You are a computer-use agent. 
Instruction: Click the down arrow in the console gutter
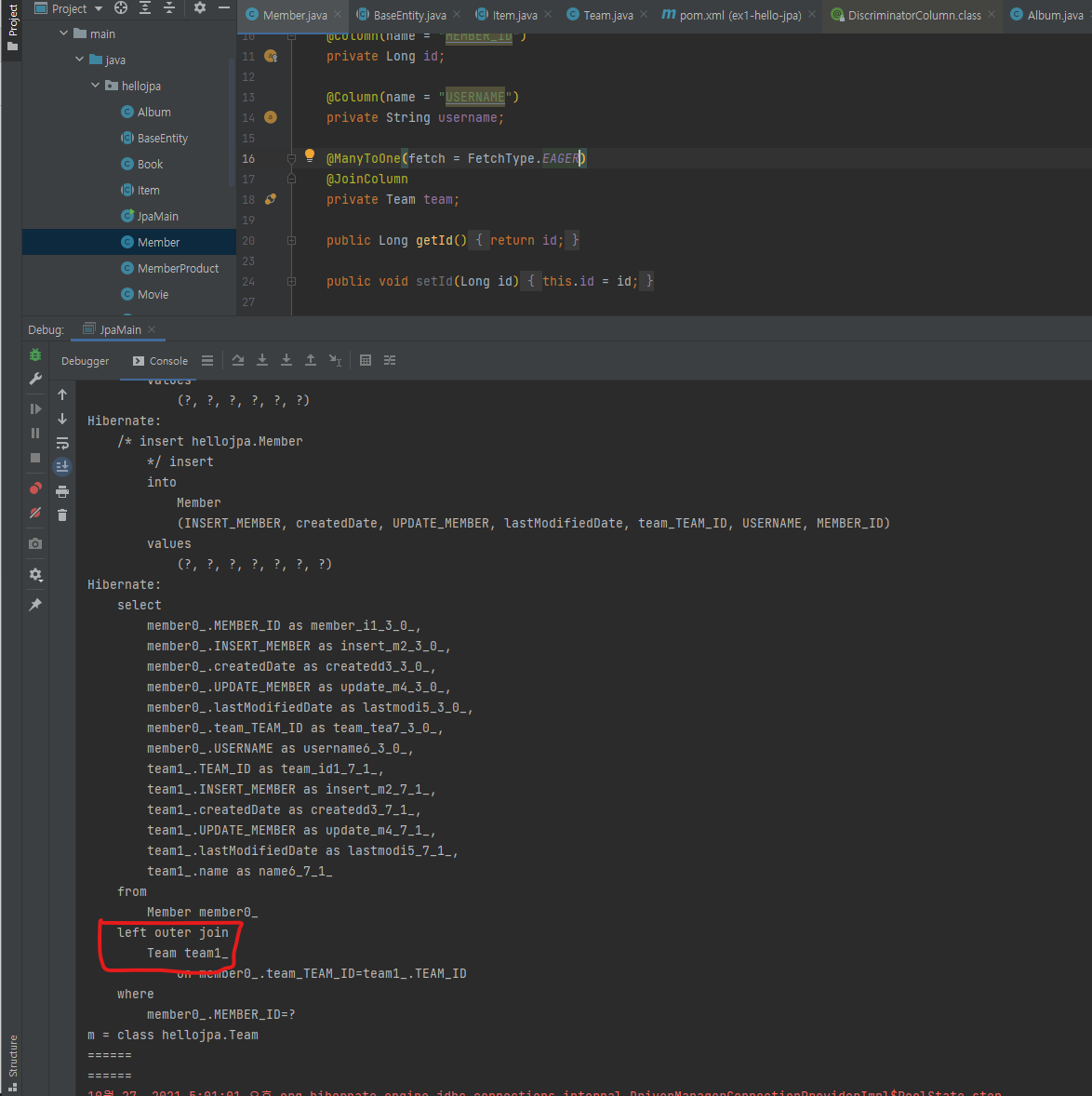pyautogui.click(x=62, y=419)
